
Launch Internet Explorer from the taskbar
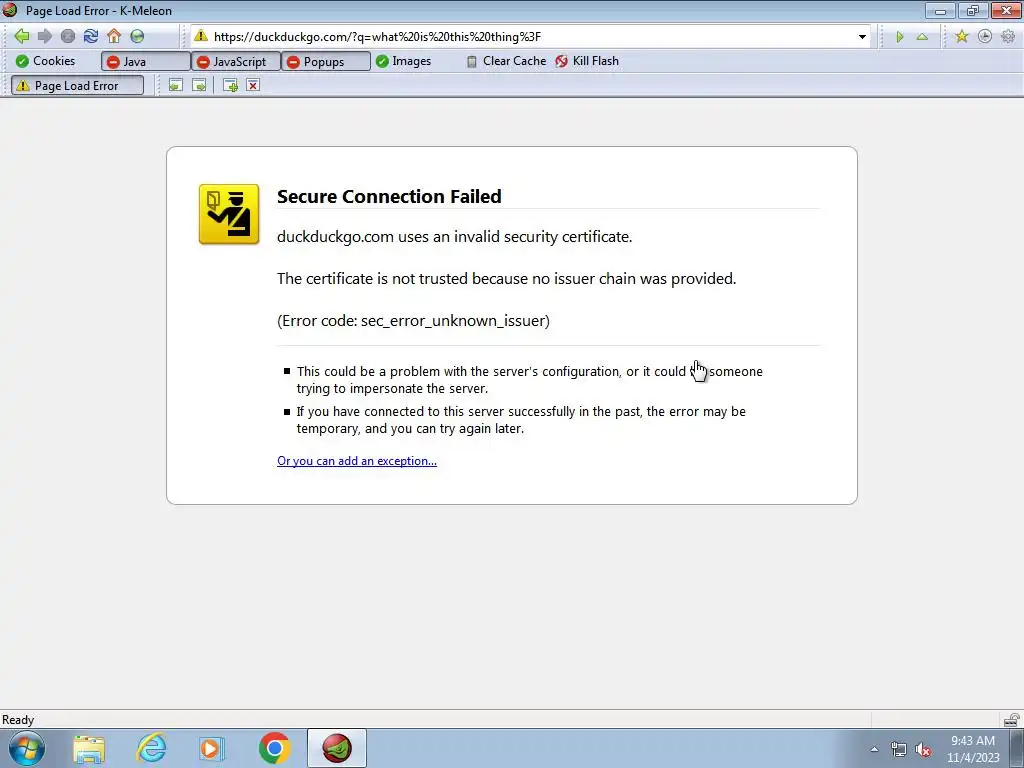pos(151,749)
